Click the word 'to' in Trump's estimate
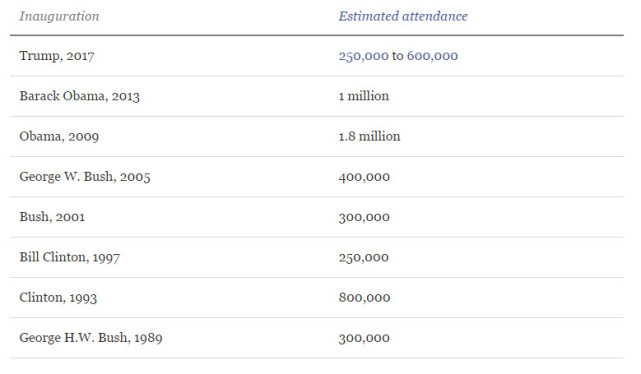The image size is (641, 374). (398, 56)
